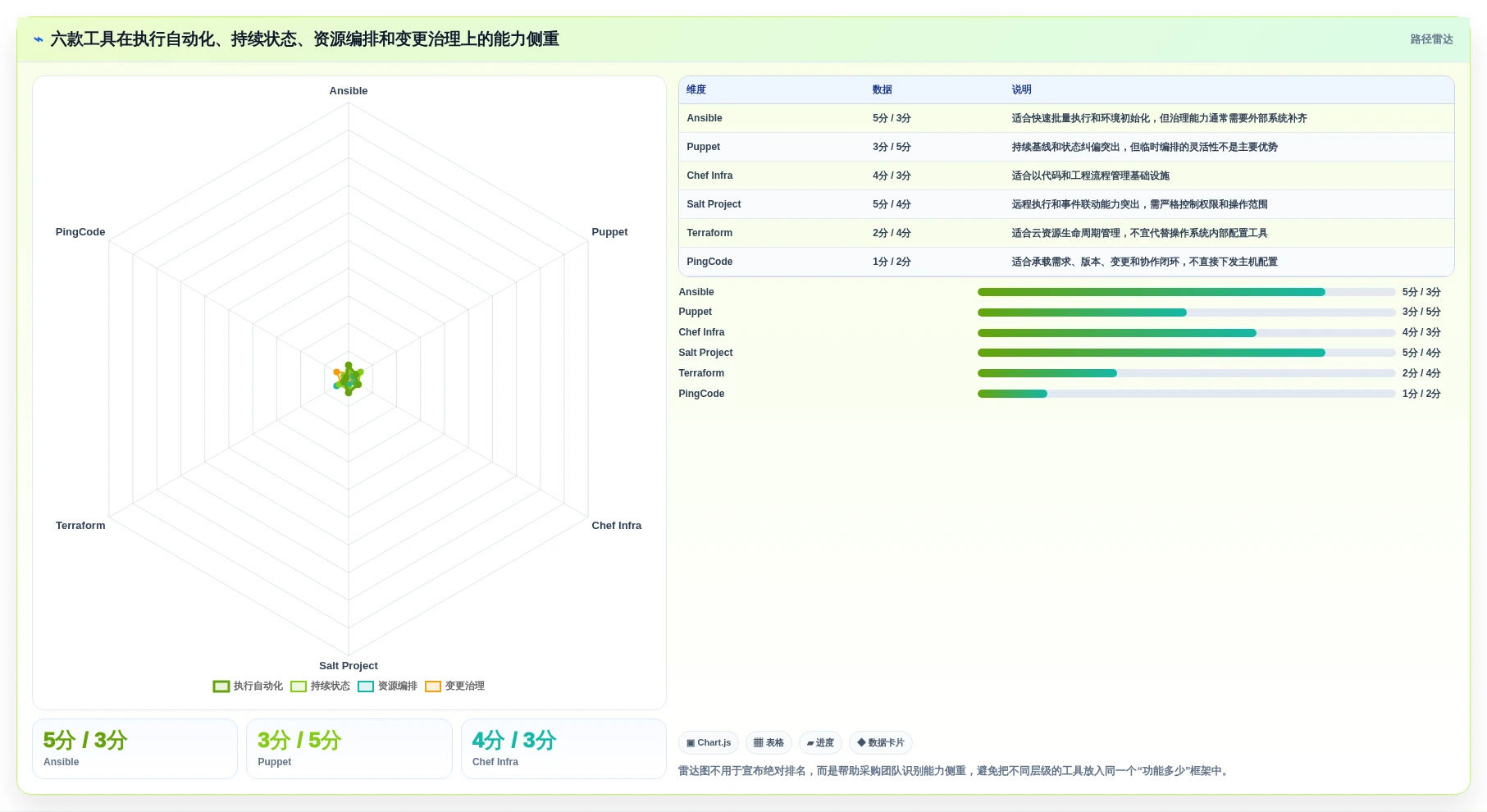Click the Ansible 5分 / 3分 stat card
Screen dimensions: 1487x812
(135, 749)
